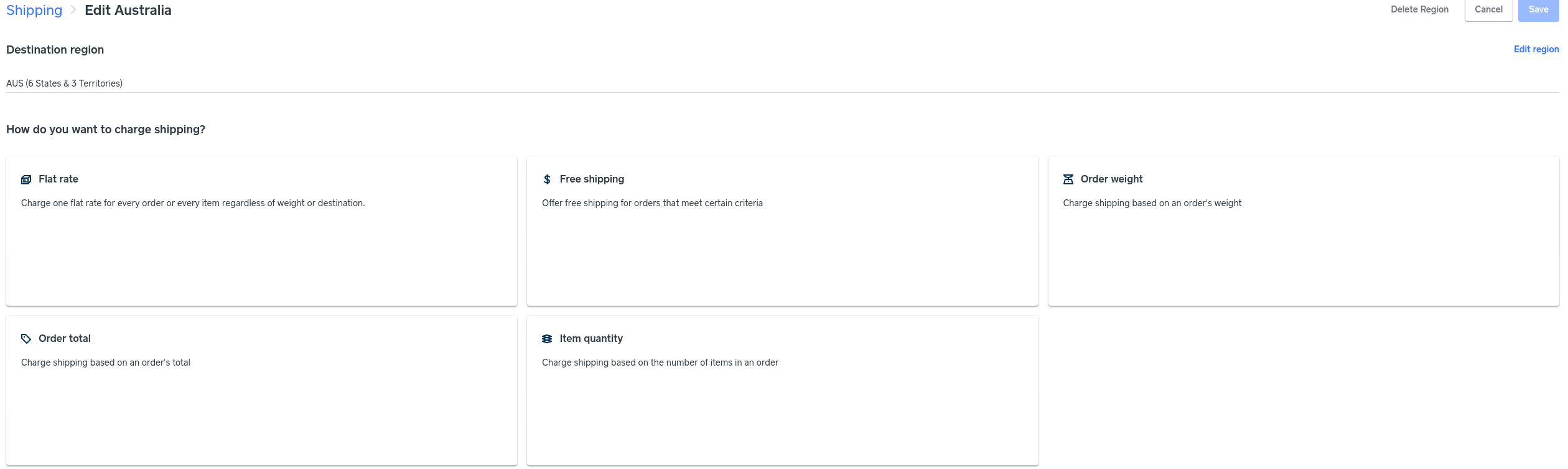Pick the Item quantity option heading
Viewport: 1568px width, 469px height.
pos(590,339)
